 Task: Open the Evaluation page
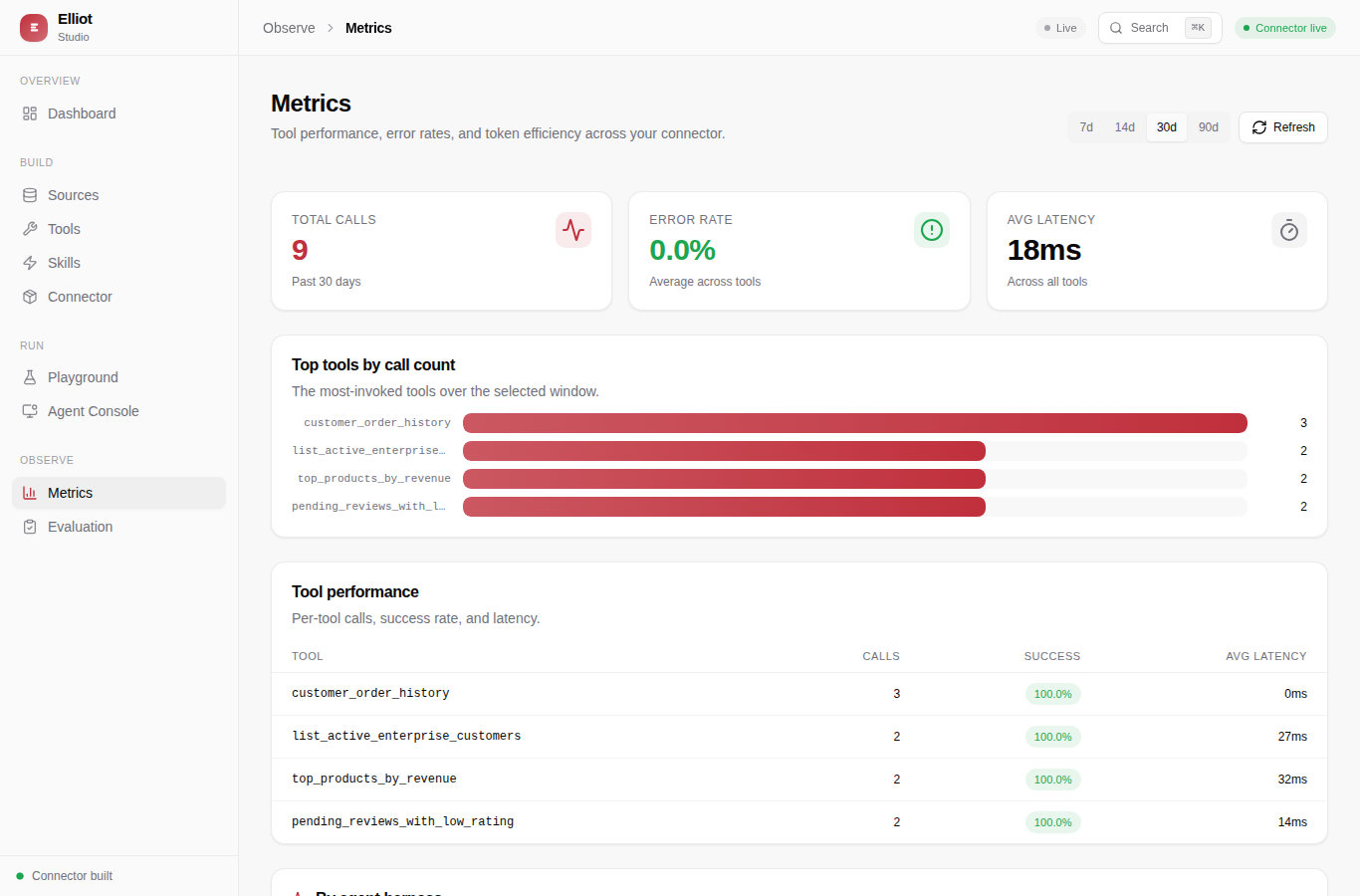[119, 527]
